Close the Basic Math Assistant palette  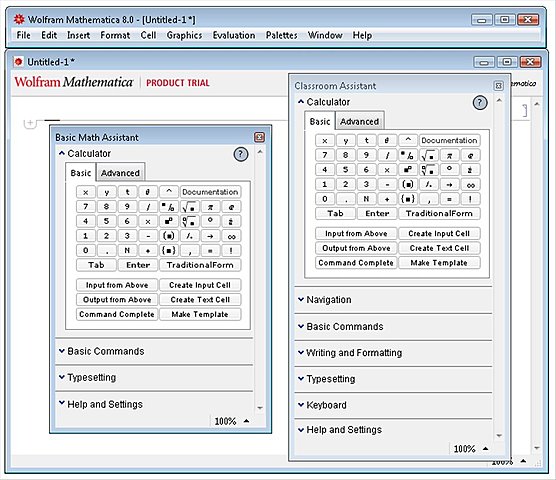[x=259, y=137]
